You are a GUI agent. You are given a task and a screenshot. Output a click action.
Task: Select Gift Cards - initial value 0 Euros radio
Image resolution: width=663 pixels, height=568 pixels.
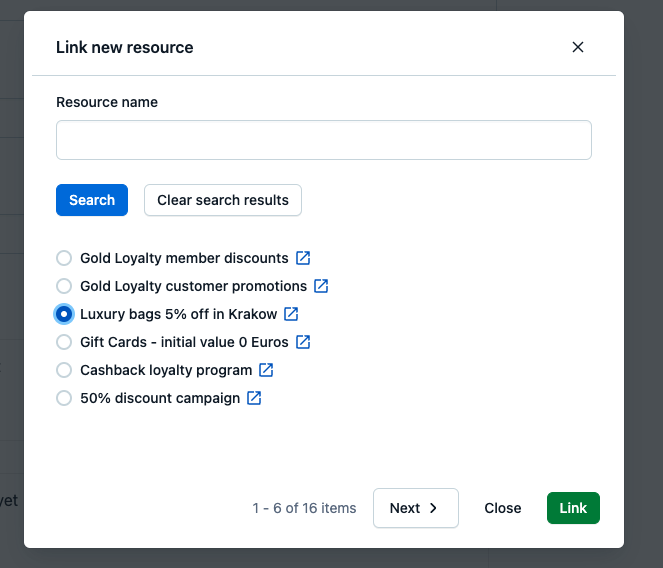click(64, 342)
